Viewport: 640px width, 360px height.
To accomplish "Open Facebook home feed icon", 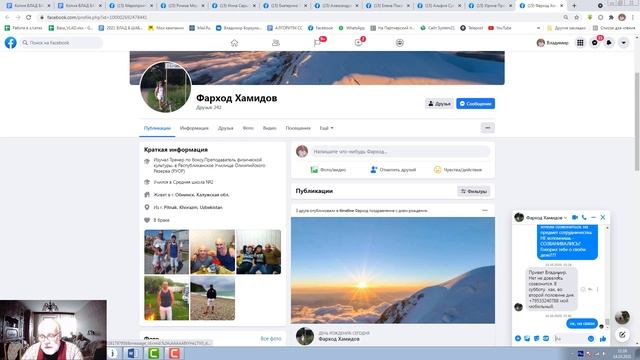I will coord(234,43).
